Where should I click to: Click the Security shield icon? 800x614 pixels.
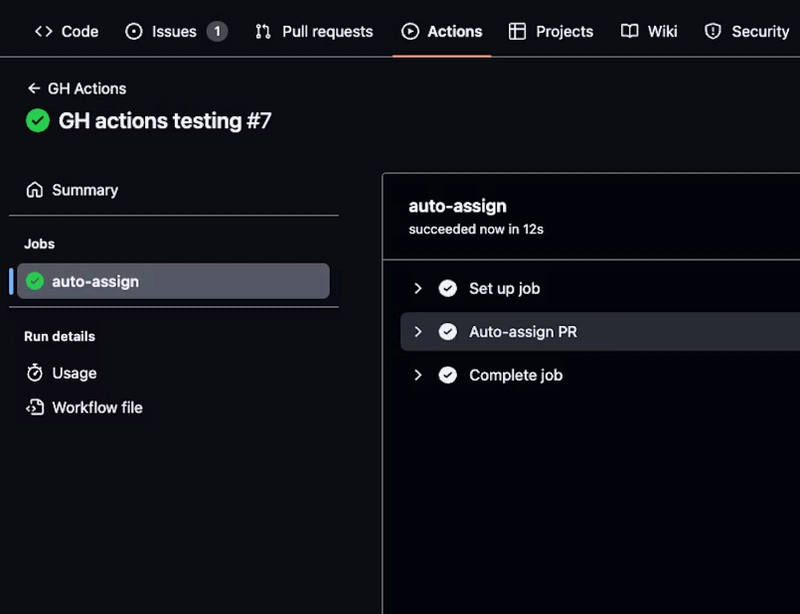[x=713, y=32]
